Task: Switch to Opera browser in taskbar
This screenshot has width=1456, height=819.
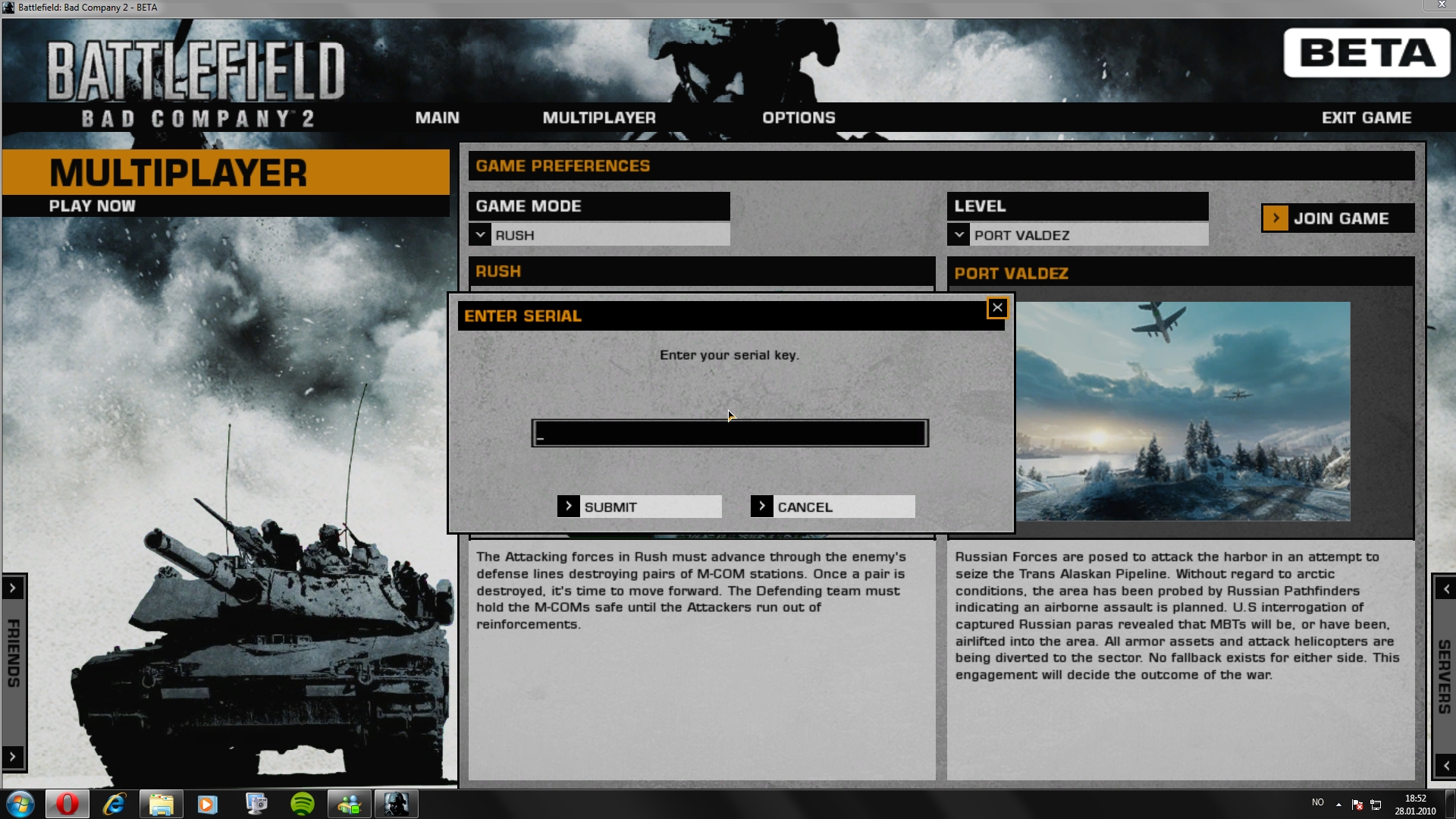Action: point(67,804)
